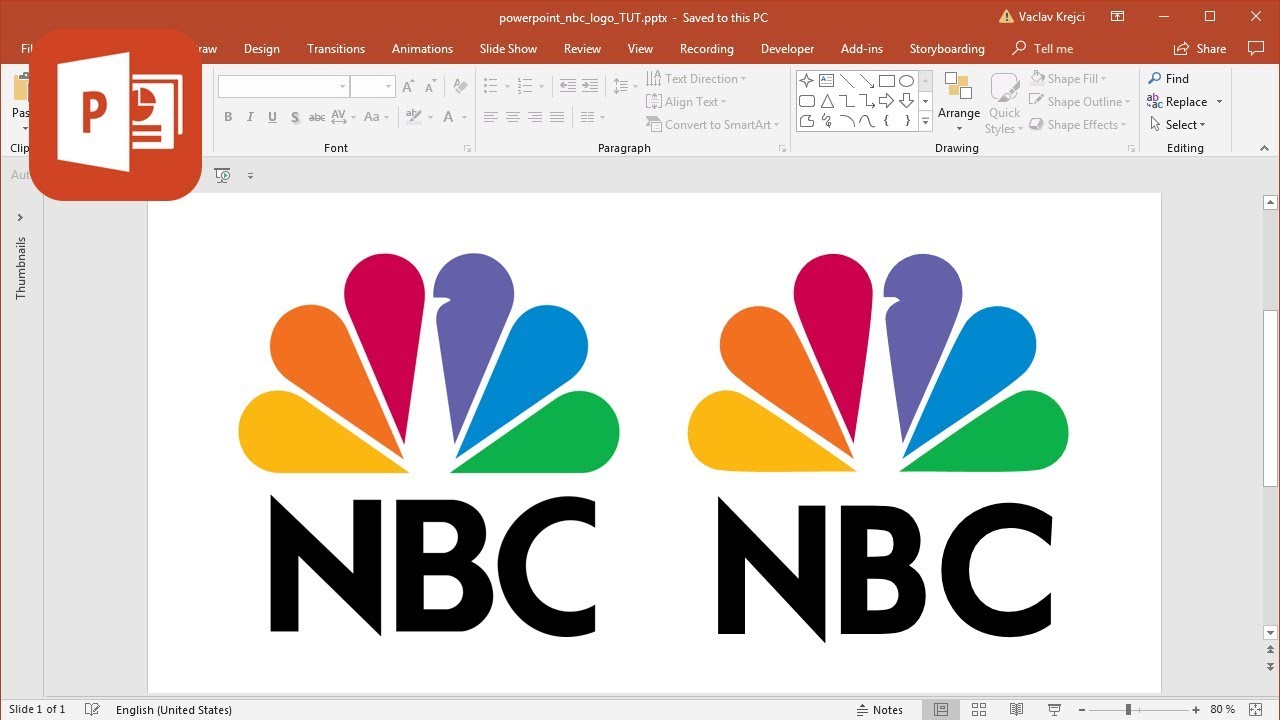Pick the left brace shape
Image resolution: width=1280 pixels, height=720 pixels.
(x=887, y=121)
